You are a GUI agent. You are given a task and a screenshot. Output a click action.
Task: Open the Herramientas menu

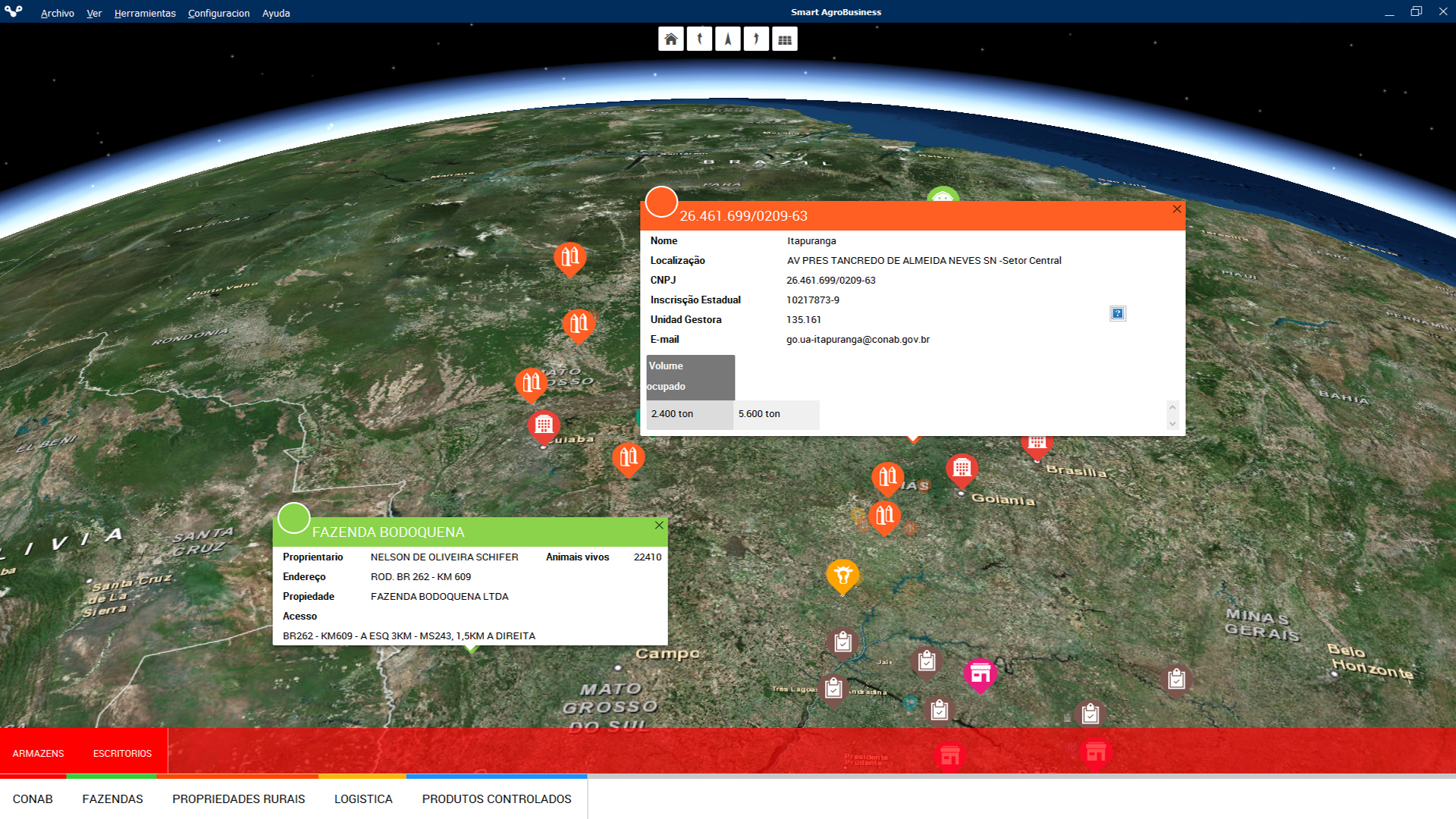(144, 13)
